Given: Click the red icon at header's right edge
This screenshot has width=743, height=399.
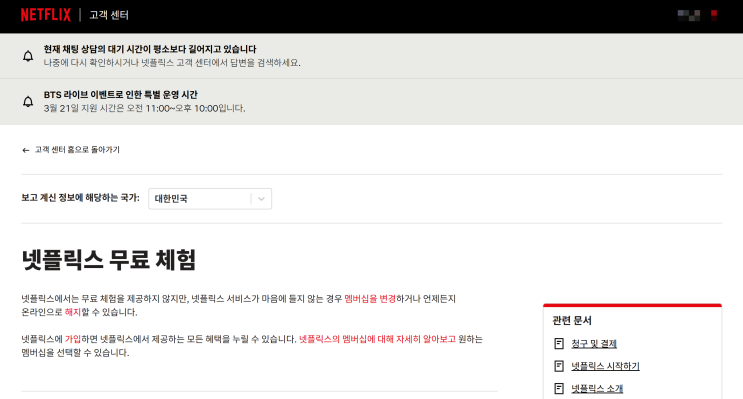Looking at the screenshot, I should pos(714,15).
